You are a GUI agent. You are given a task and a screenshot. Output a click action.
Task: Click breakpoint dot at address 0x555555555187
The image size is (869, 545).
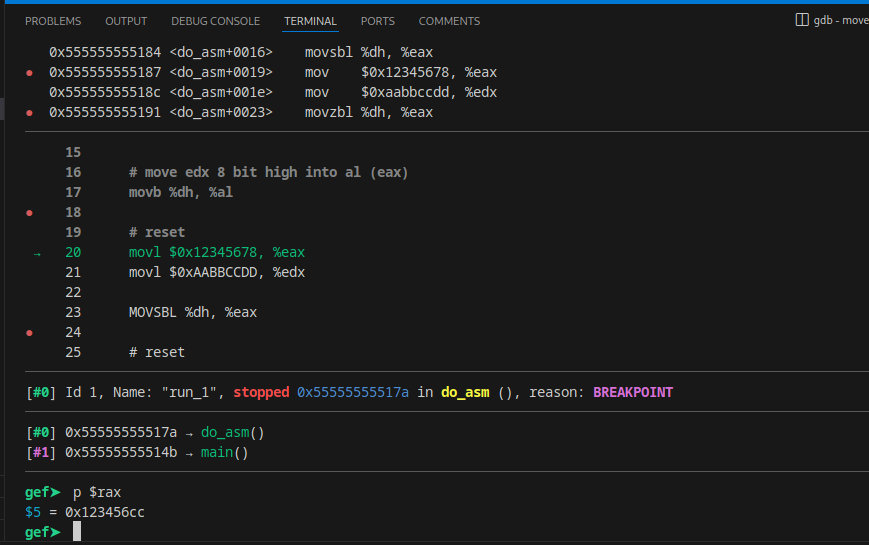click(30, 73)
